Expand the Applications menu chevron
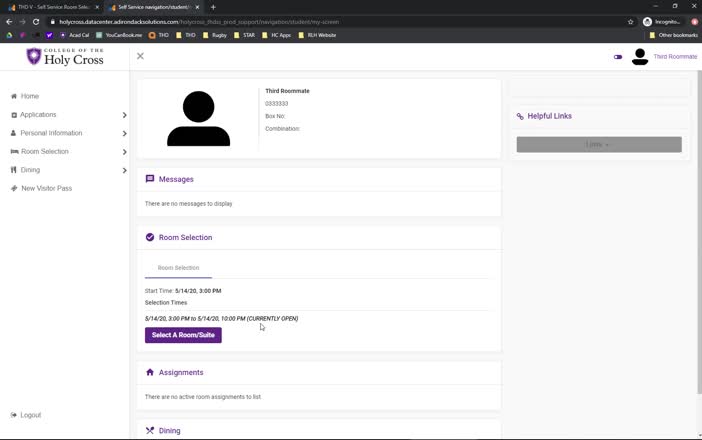 (x=124, y=115)
